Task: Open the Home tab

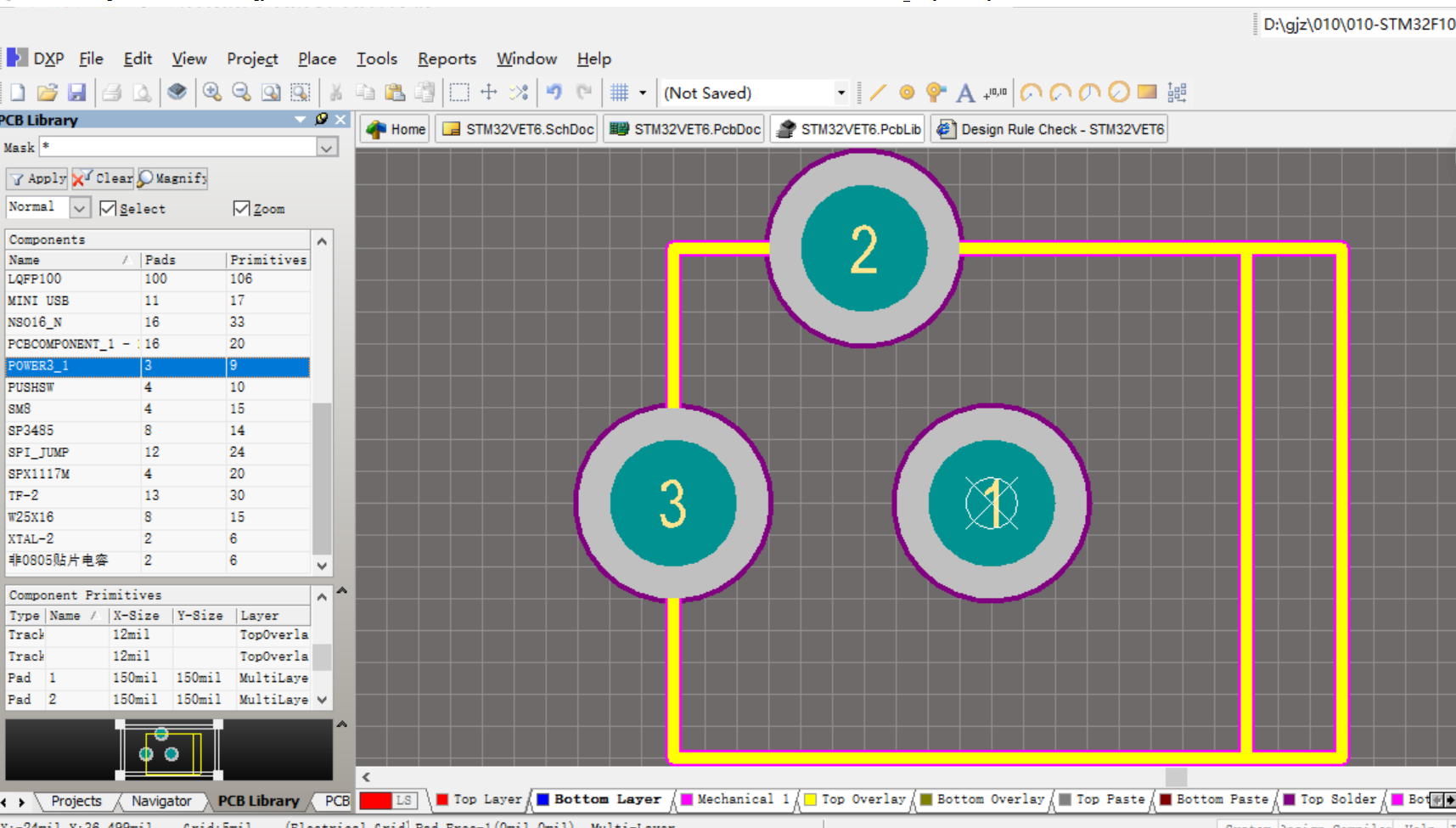Action: pyautogui.click(x=395, y=129)
